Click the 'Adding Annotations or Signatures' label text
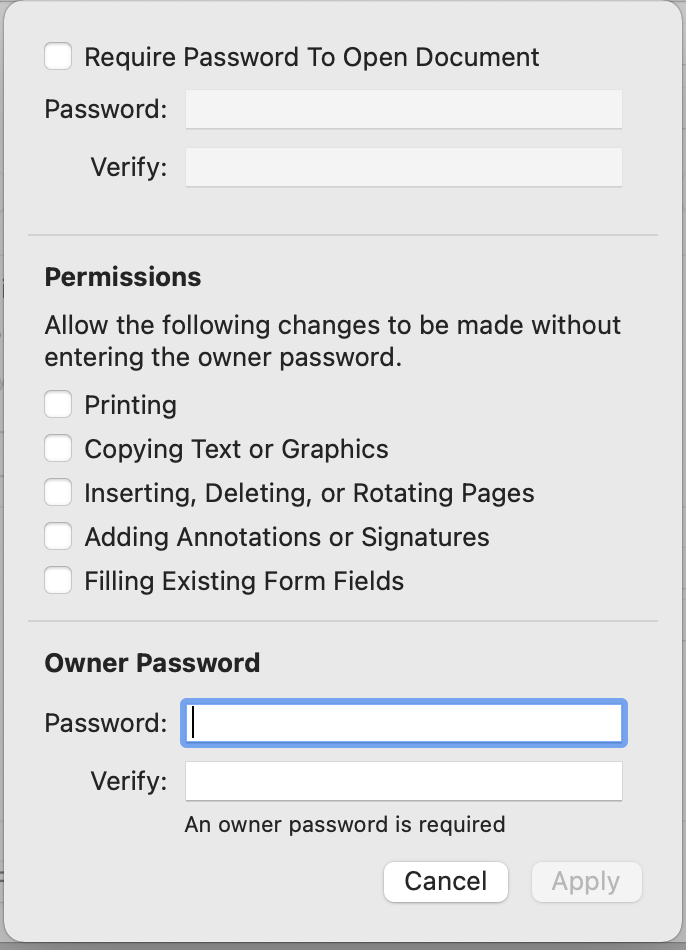 287,537
